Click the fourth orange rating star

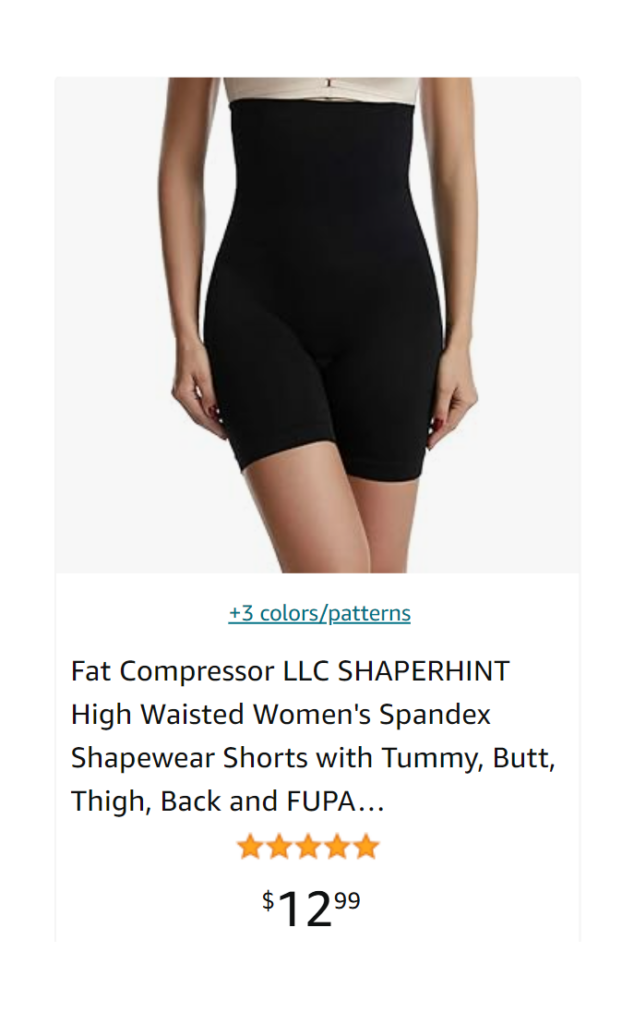(x=337, y=846)
